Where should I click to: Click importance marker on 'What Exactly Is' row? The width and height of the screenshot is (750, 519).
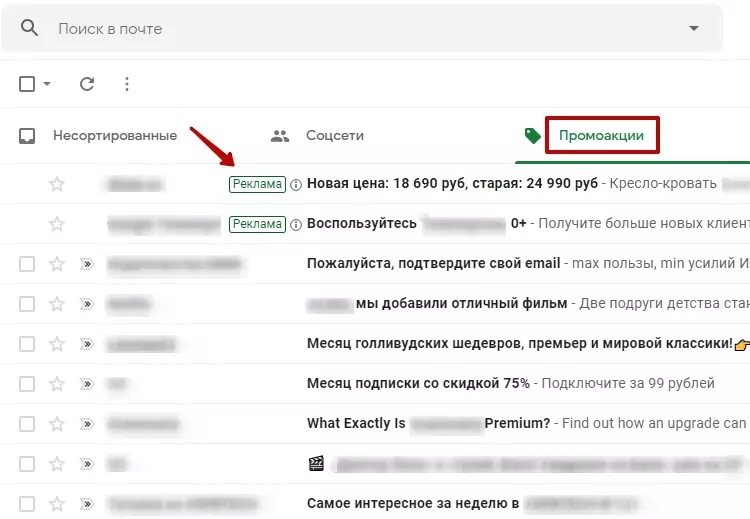tap(87, 424)
